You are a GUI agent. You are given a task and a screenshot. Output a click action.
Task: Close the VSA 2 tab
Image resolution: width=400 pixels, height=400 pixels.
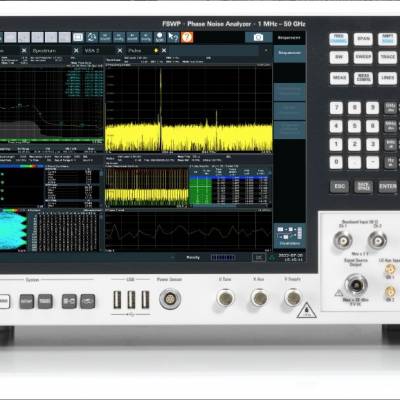point(120,51)
